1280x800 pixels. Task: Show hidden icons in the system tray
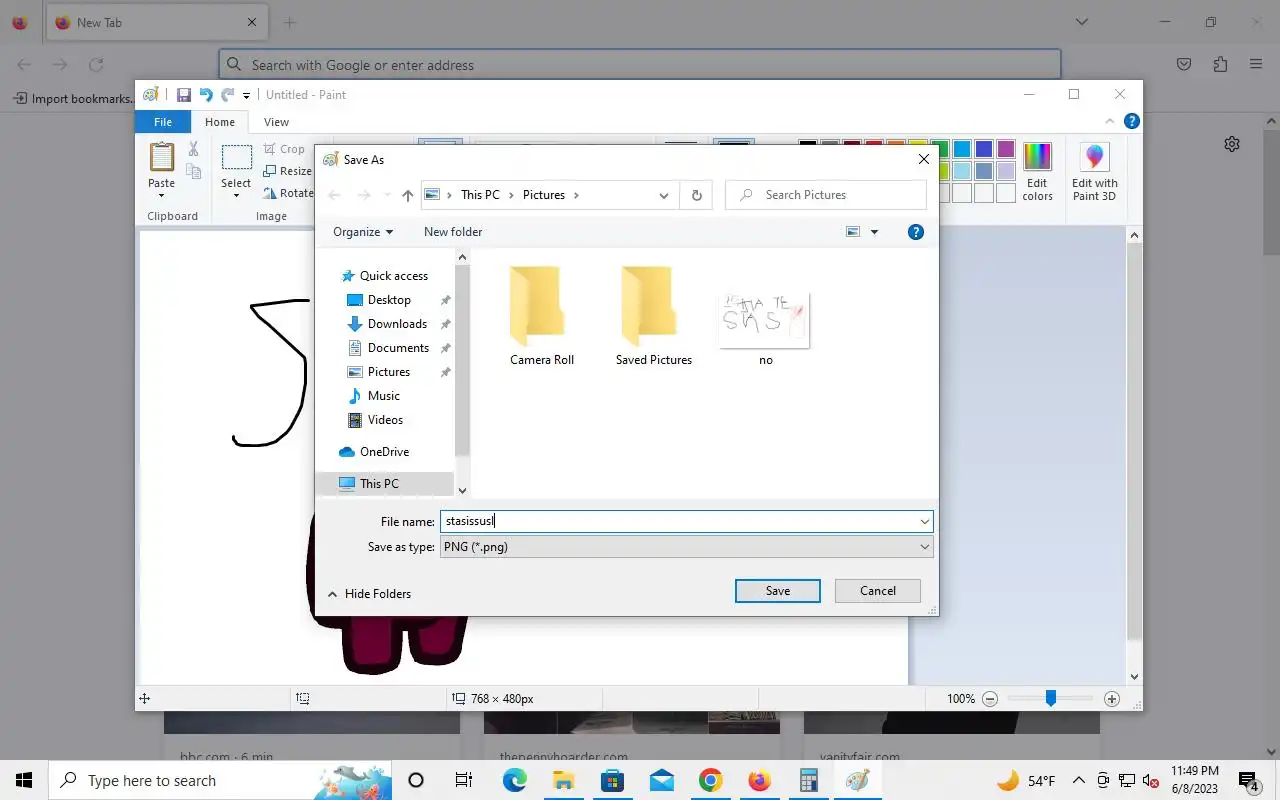pyautogui.click(x=1078, y=780)
